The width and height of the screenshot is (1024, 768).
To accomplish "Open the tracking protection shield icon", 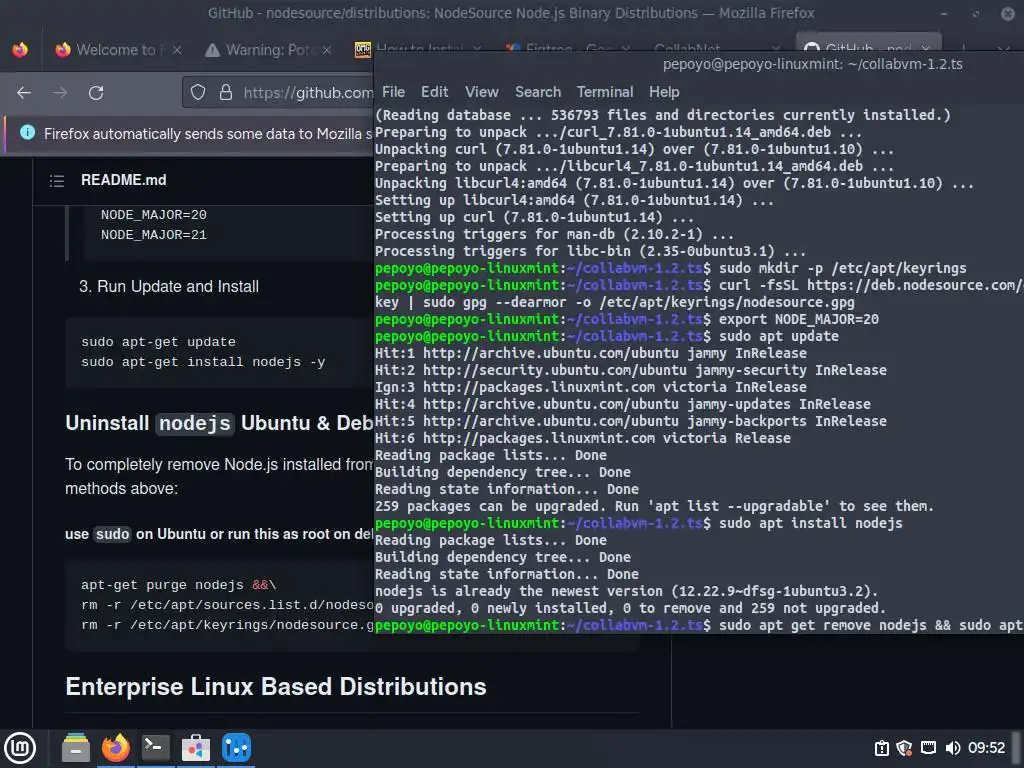I will [198, 93].
